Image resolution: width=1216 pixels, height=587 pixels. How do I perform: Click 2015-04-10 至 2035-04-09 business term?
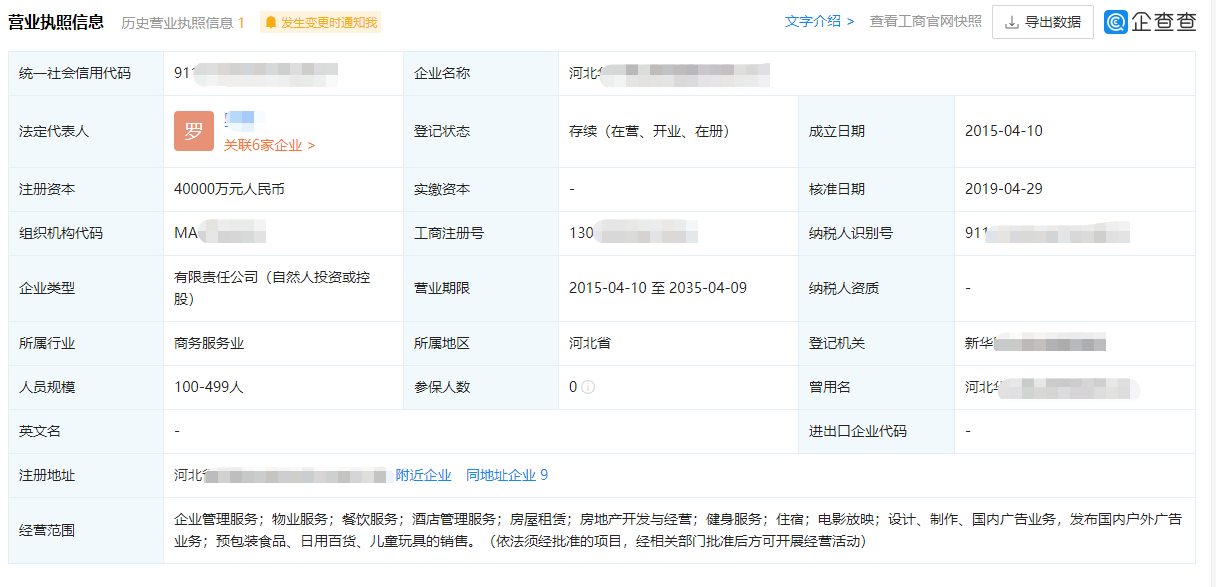[x=658, y=288]
